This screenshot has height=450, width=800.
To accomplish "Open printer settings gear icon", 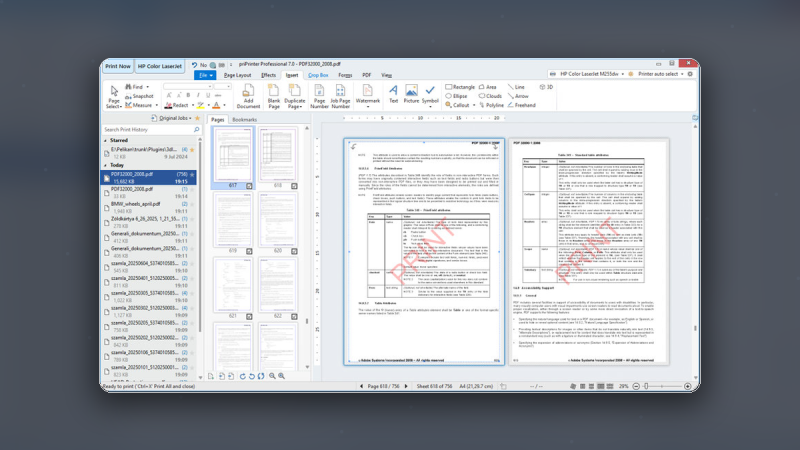I will pos(690,74).
